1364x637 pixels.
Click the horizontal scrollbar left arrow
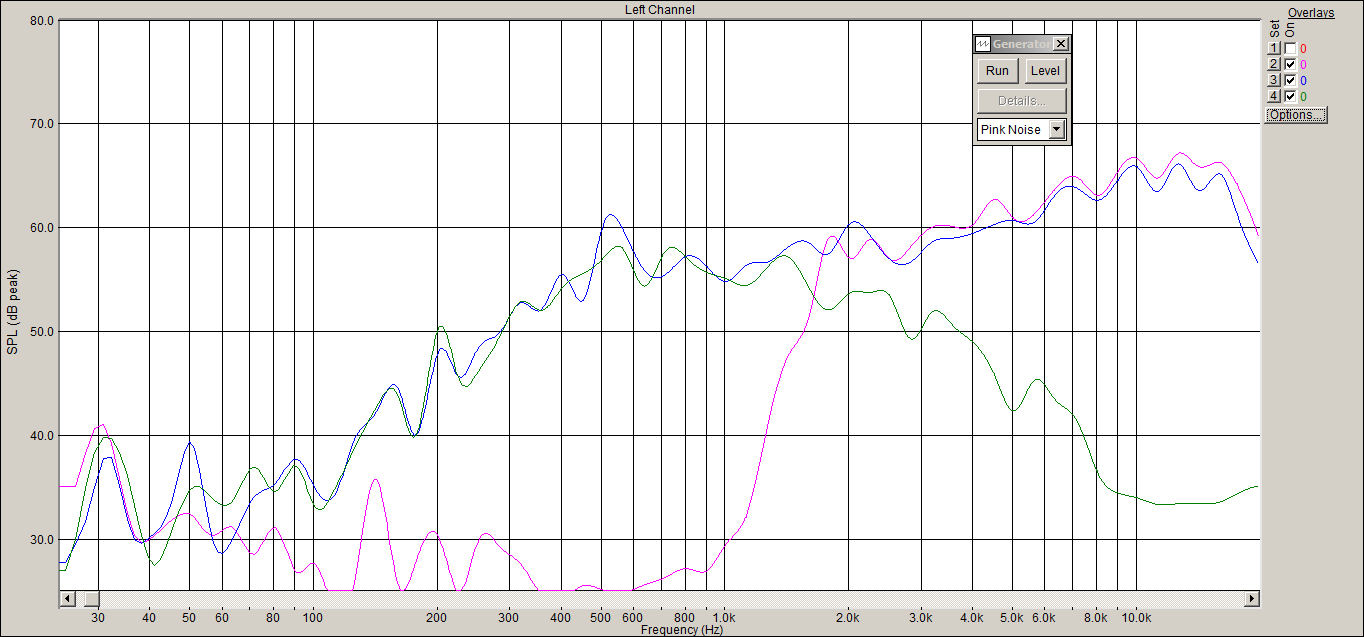coord(67,599)
